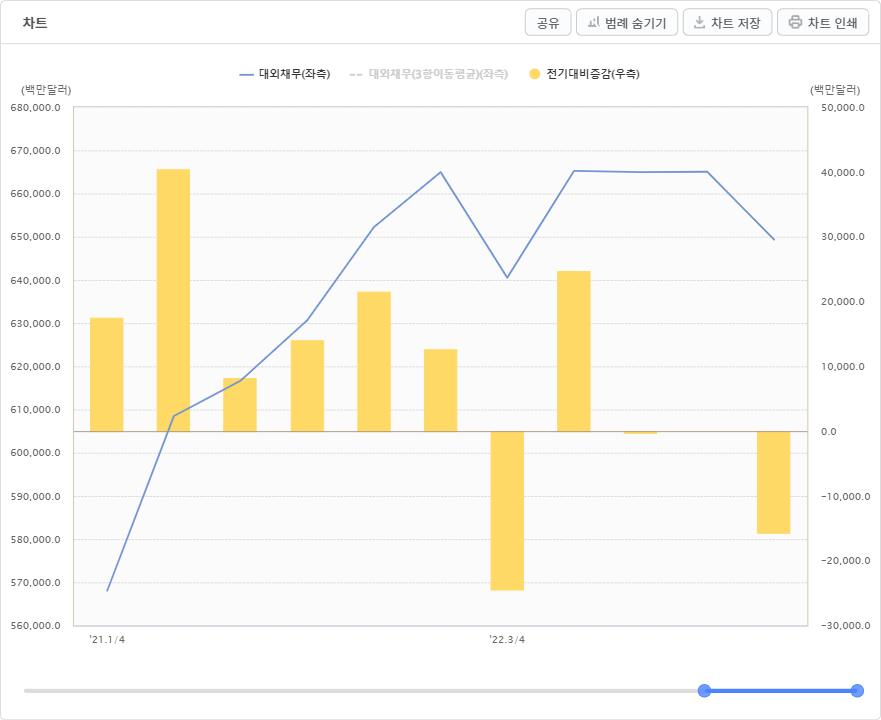This screenshot has width=881, height=720.
Task: Click the 차트 panel title
Action: pyautogui.click(x=35, y=23)
